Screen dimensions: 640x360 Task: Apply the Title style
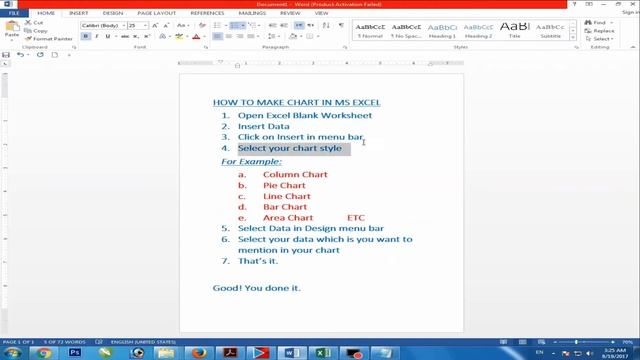tap(514, 31)
